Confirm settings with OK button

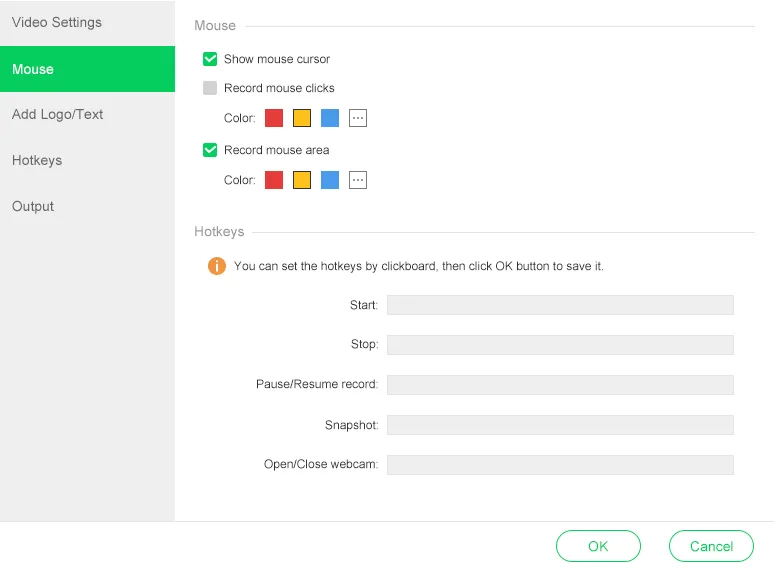click(598, 546)
